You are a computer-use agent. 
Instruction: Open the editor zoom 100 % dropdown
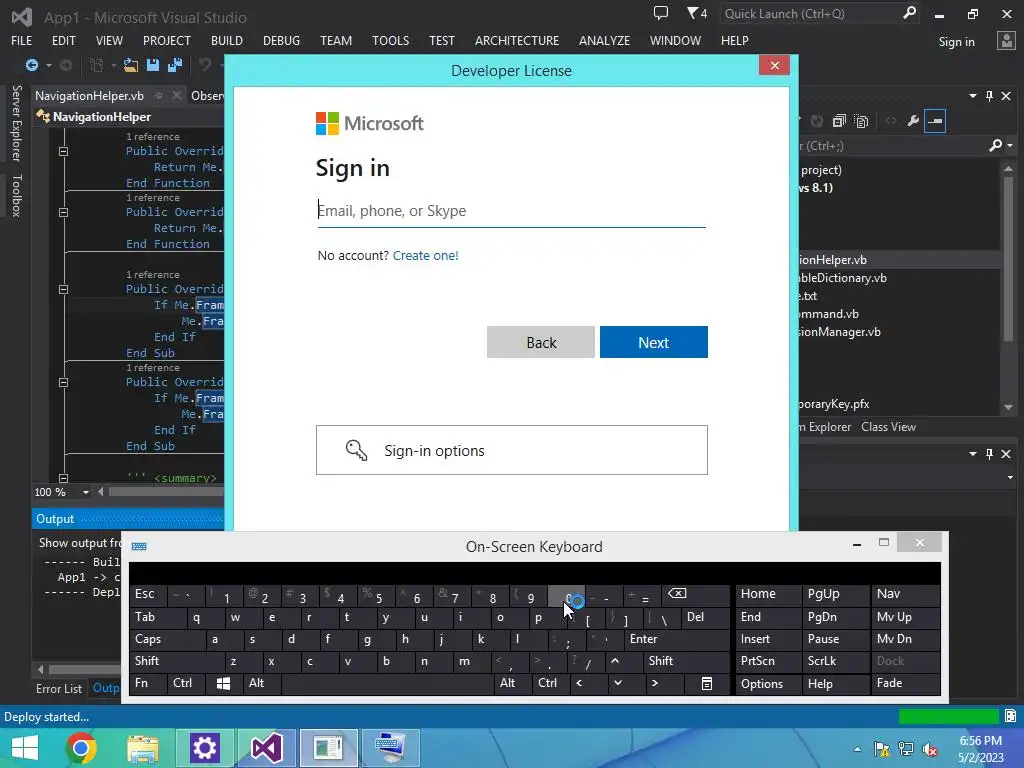coord(86,492)
